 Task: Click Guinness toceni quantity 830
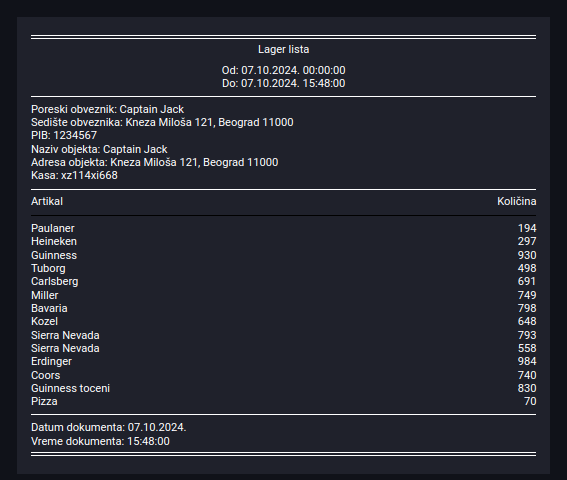pyautogui.click(x=527, y=388)
